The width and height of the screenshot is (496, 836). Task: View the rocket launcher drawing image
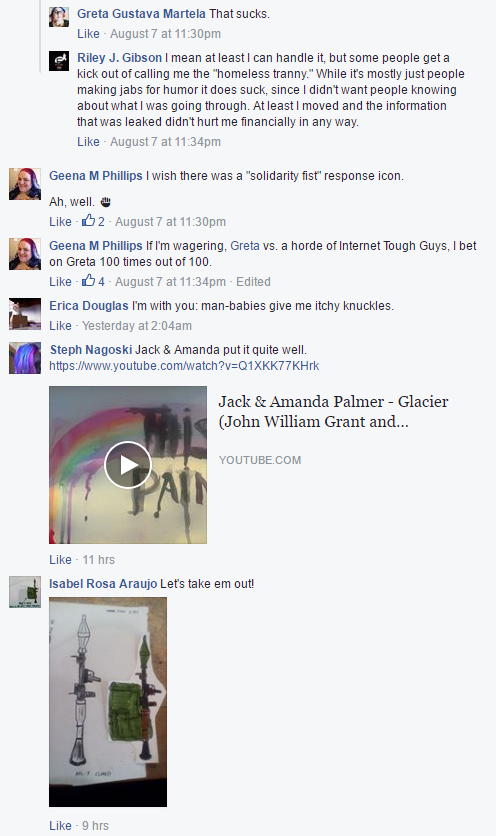(108, 702)
